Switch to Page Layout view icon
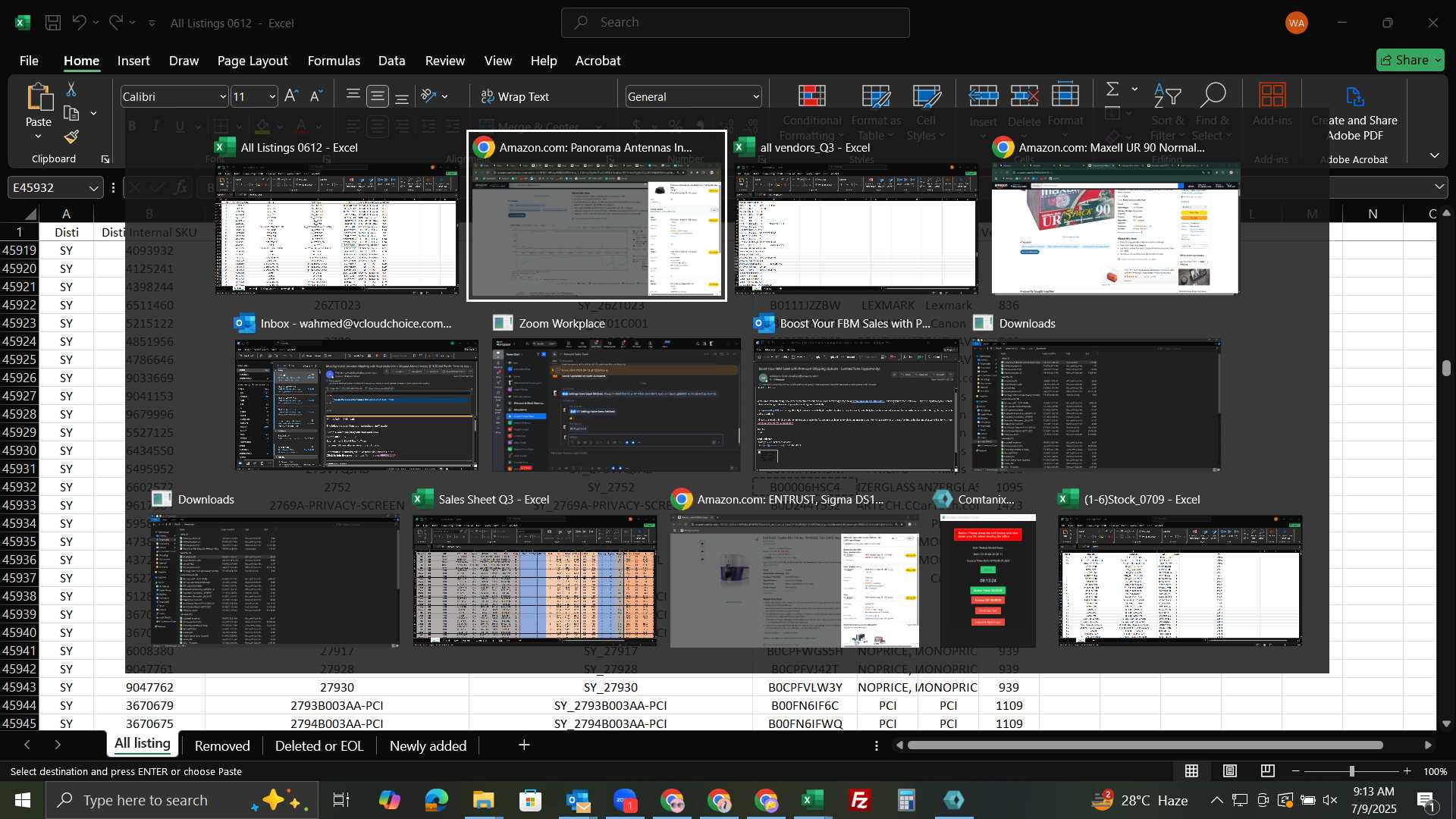This screenshot has height=819, width=1456. coord(1230,771)
